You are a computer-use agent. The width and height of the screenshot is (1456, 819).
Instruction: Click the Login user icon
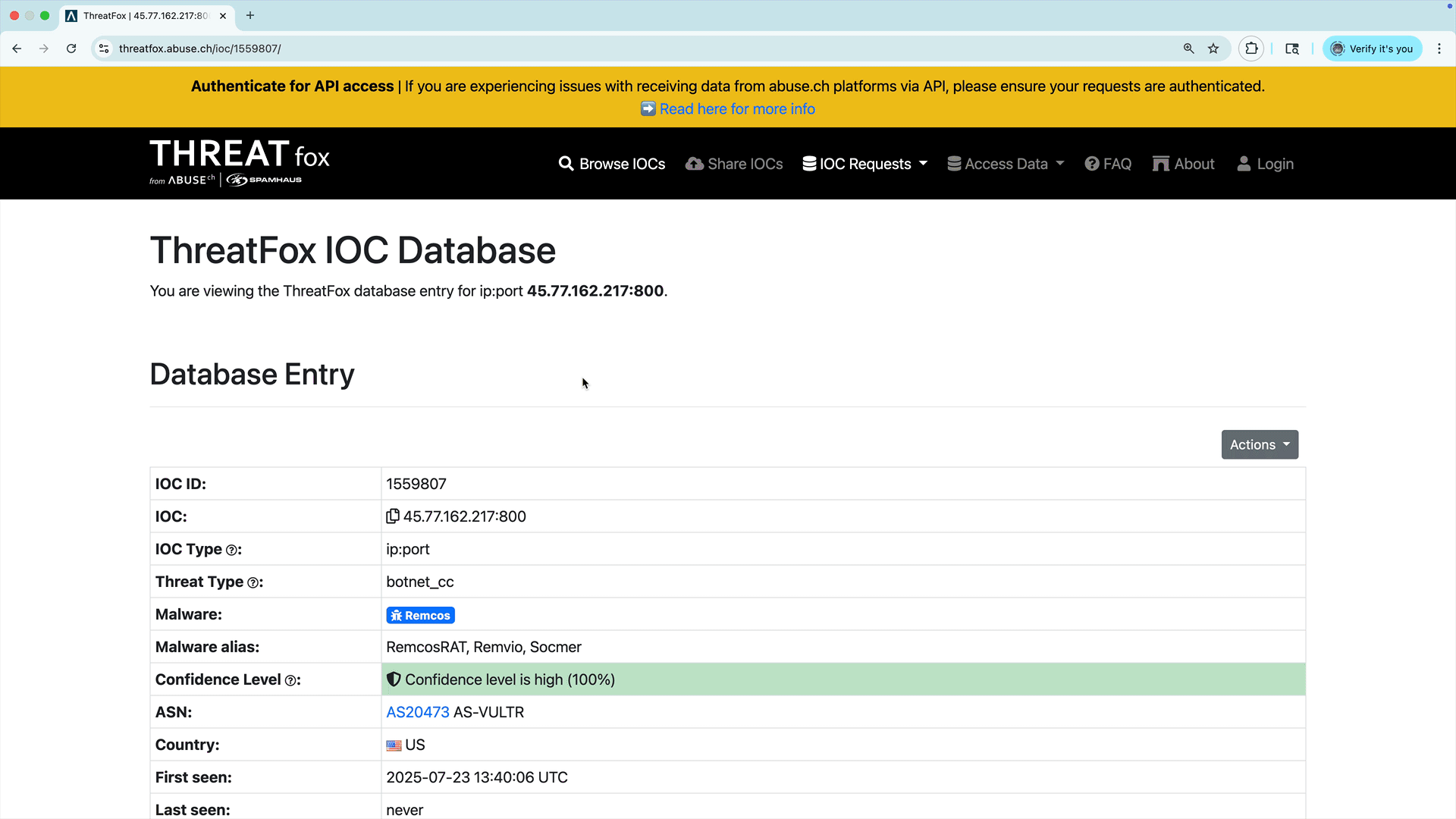pos(1244,164)
